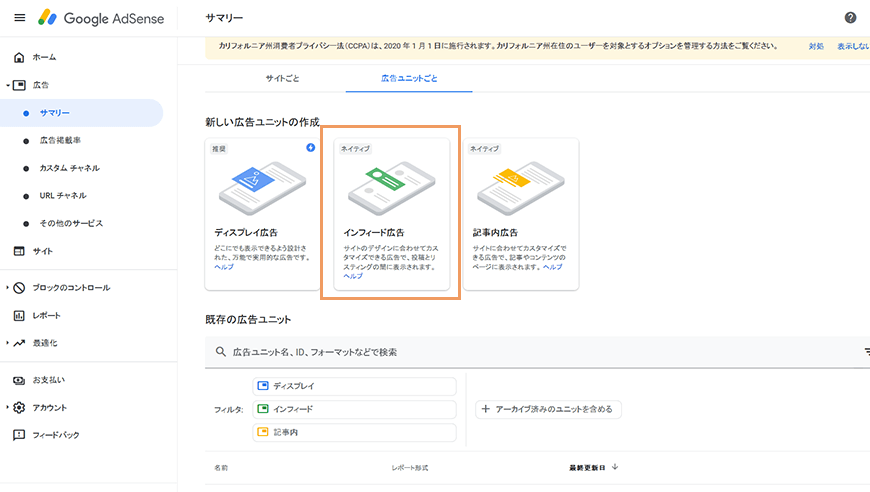870x492 pixels.
Task: Click the help question mark icon
Action: [x=850, y=18]
